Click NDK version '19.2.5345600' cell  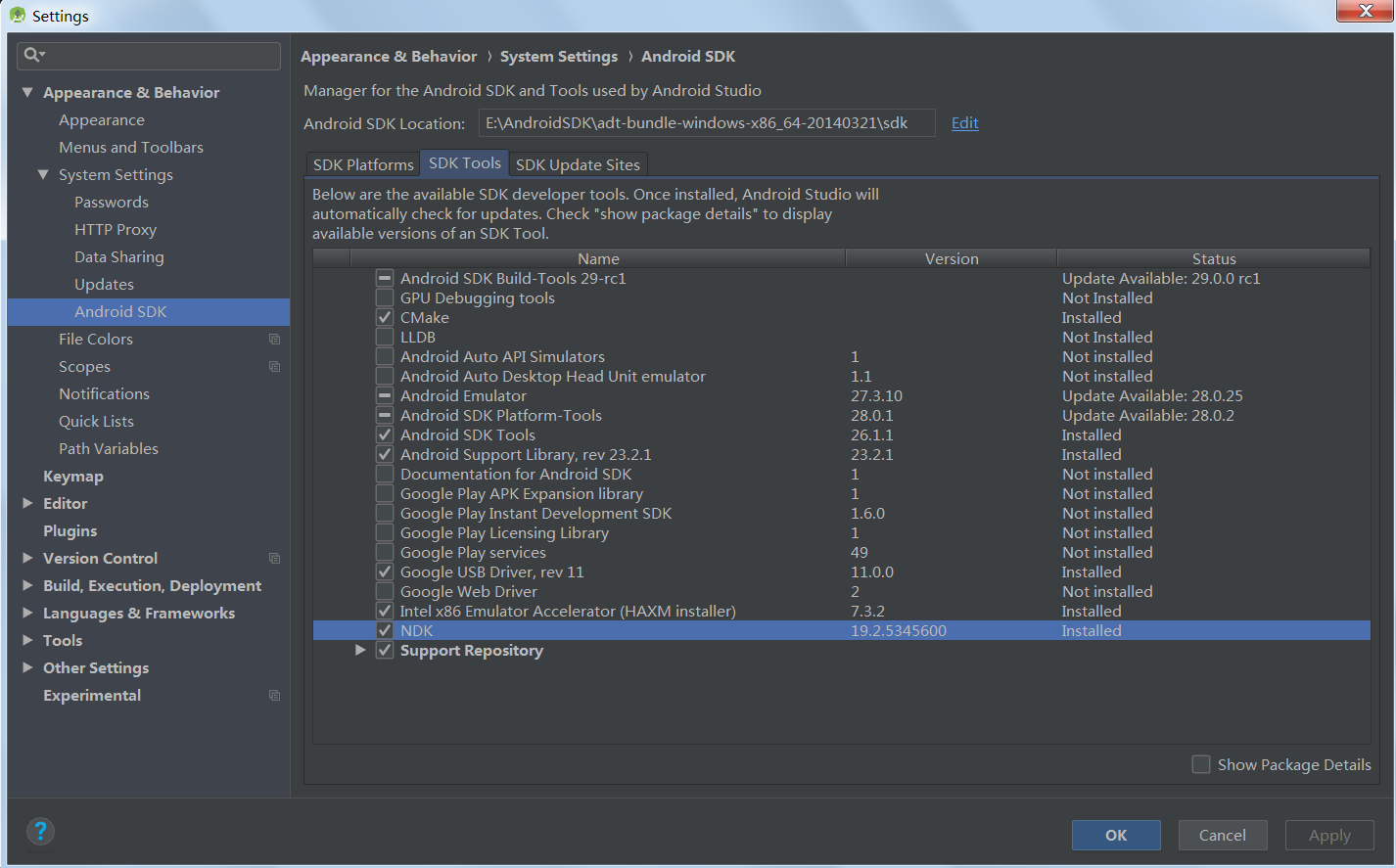tap(899, 631)
